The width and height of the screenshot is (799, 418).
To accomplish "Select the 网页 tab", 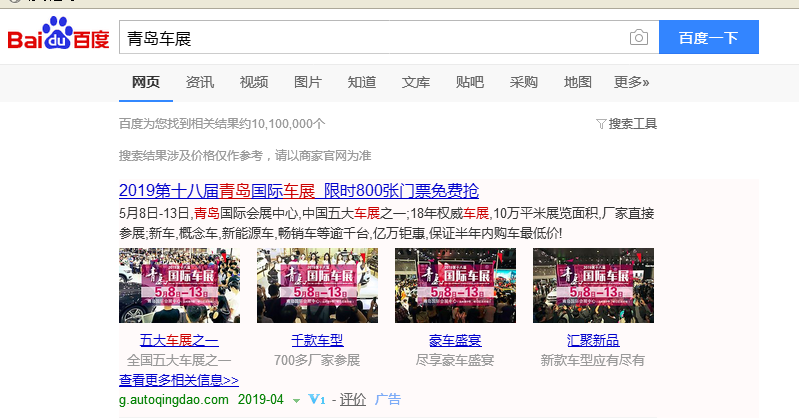I will click(146, 82).
